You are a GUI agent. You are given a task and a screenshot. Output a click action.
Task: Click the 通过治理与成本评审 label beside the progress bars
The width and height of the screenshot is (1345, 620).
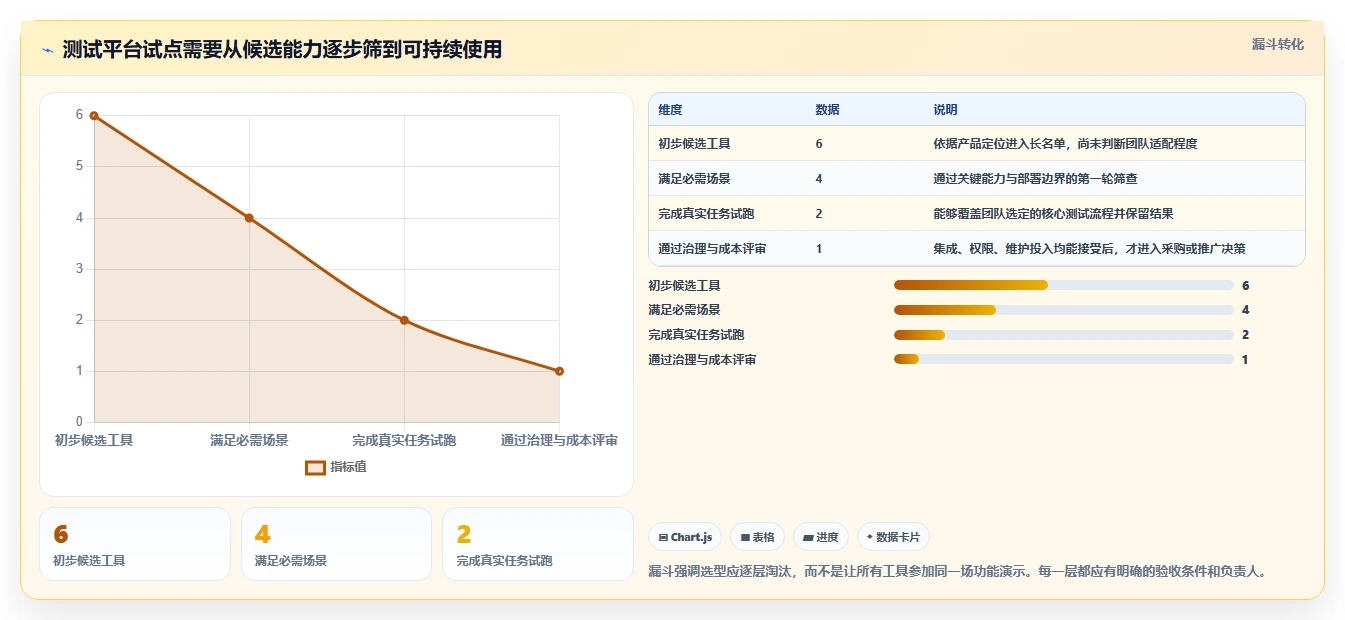tap(702, 359)
